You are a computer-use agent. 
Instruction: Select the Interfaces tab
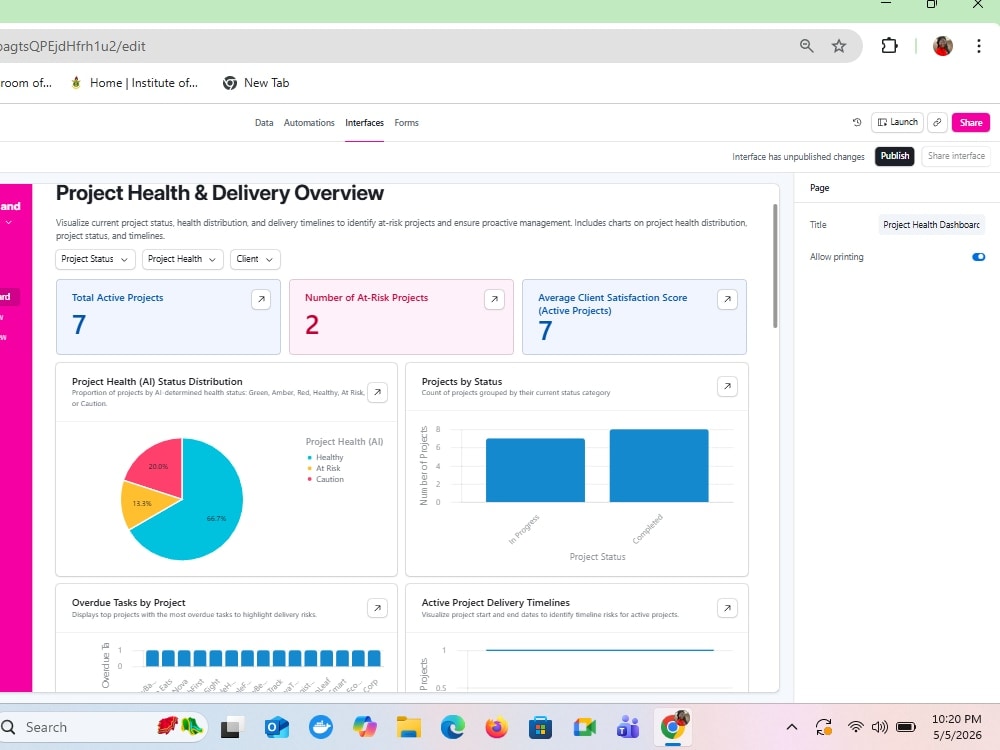(364, 122)
